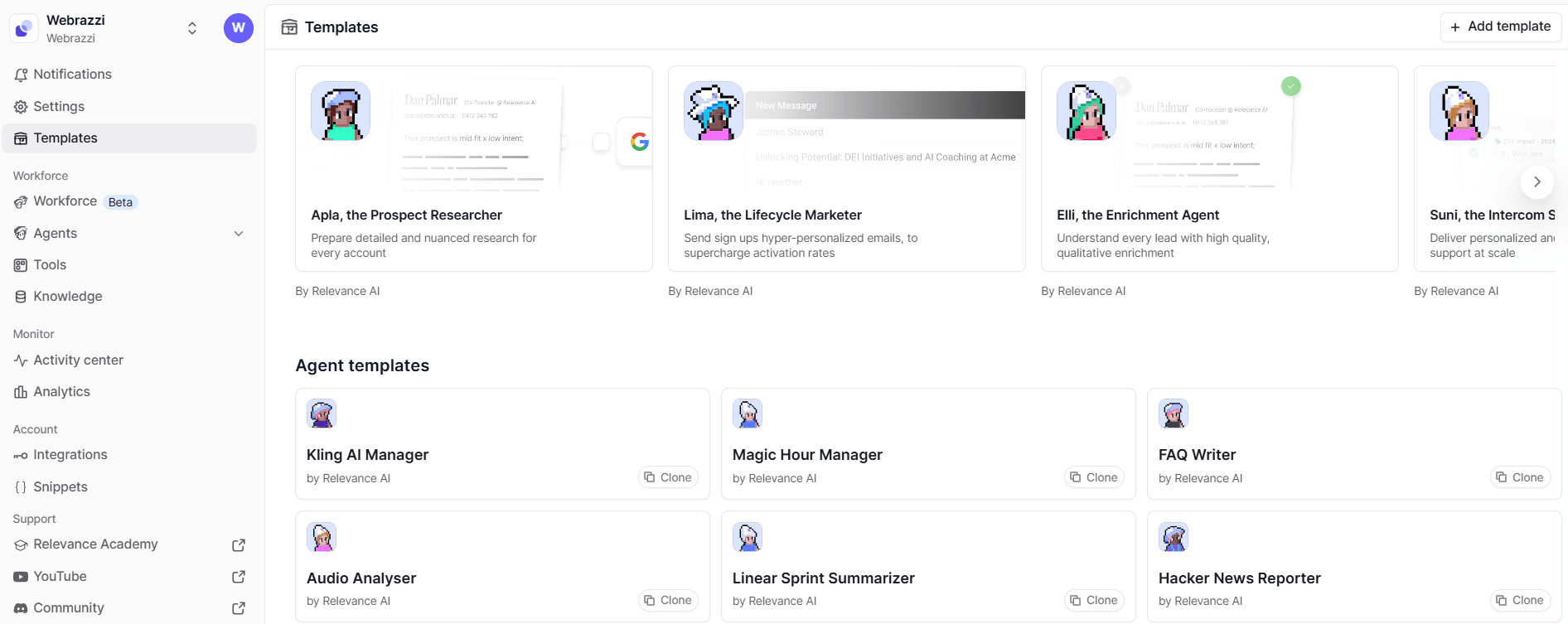This screenshot has height=624, width=1568.
Task: Open Tools in the sidebar
Action: point(129,265)
